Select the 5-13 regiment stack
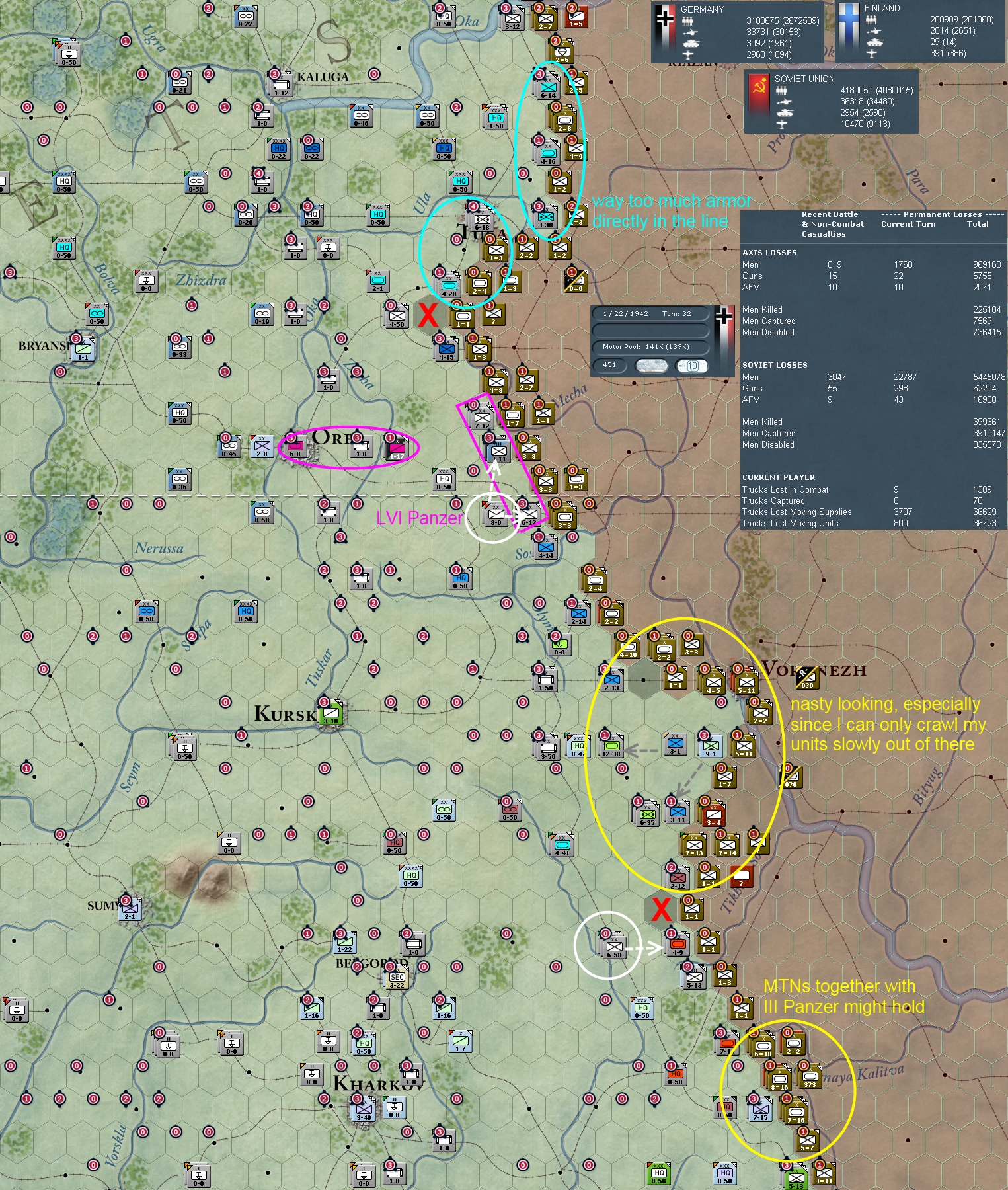The image size is (1008, 1190). point(694,976)
